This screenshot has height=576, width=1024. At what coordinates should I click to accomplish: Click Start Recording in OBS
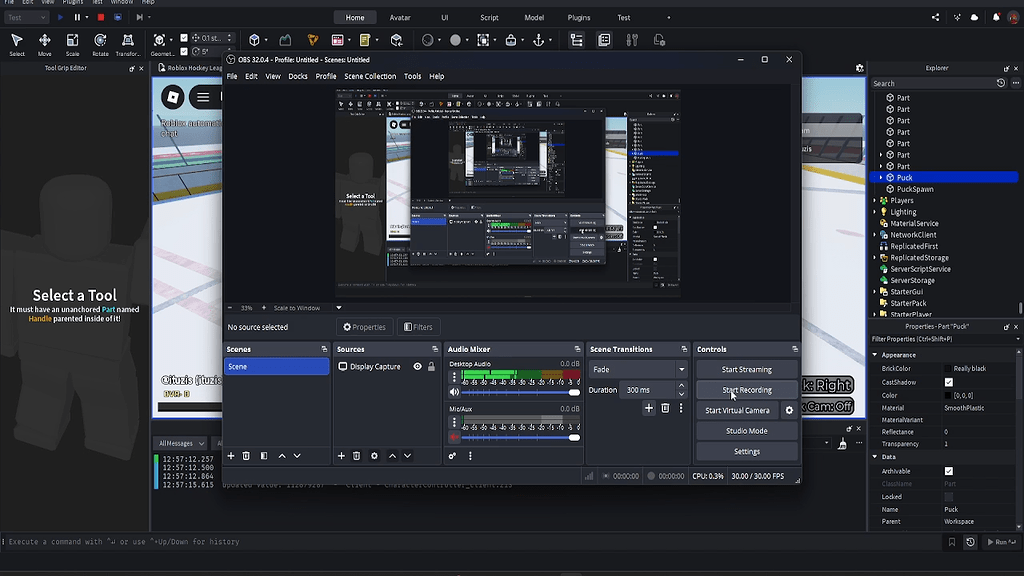(746, 390)
